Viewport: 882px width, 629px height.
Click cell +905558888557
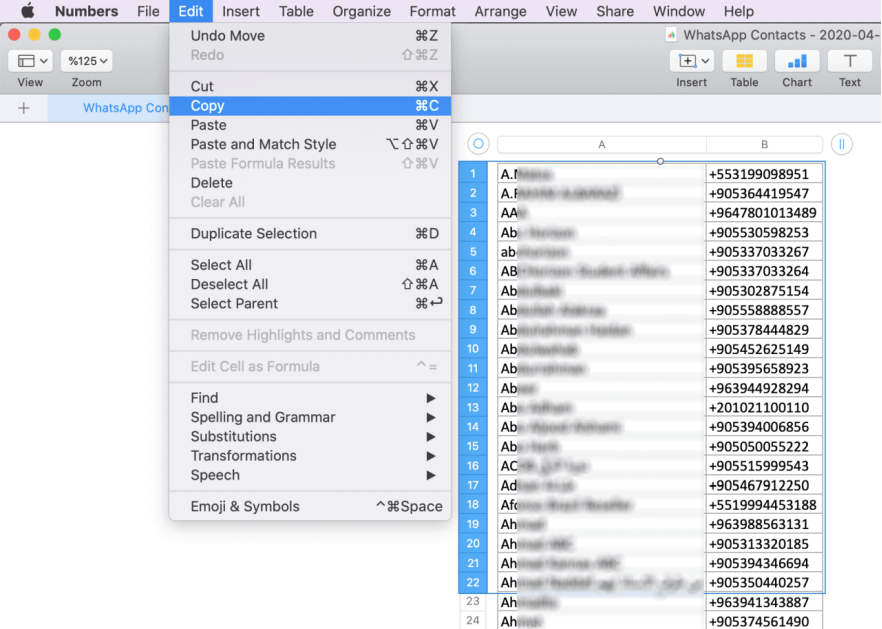click(x=764, y=310)
